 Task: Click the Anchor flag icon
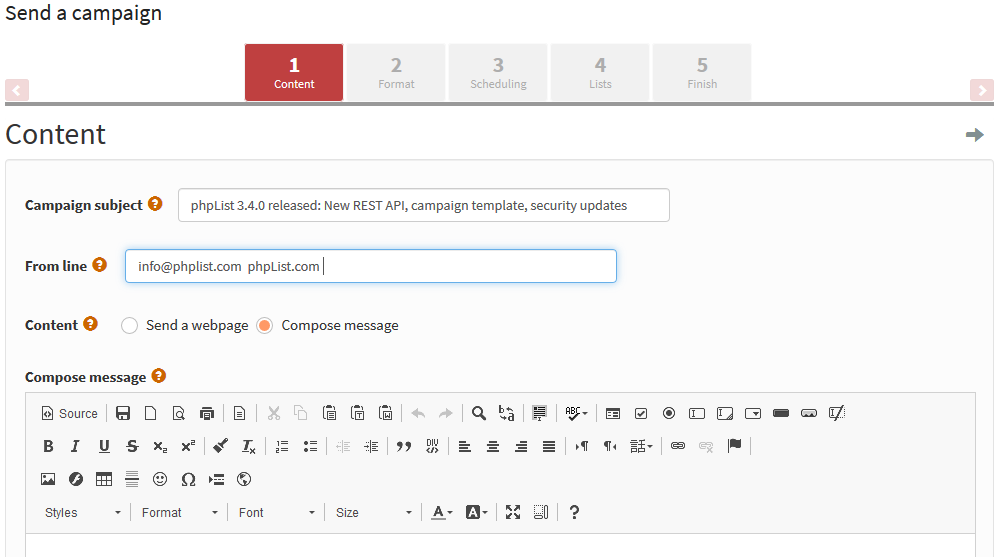735,446
